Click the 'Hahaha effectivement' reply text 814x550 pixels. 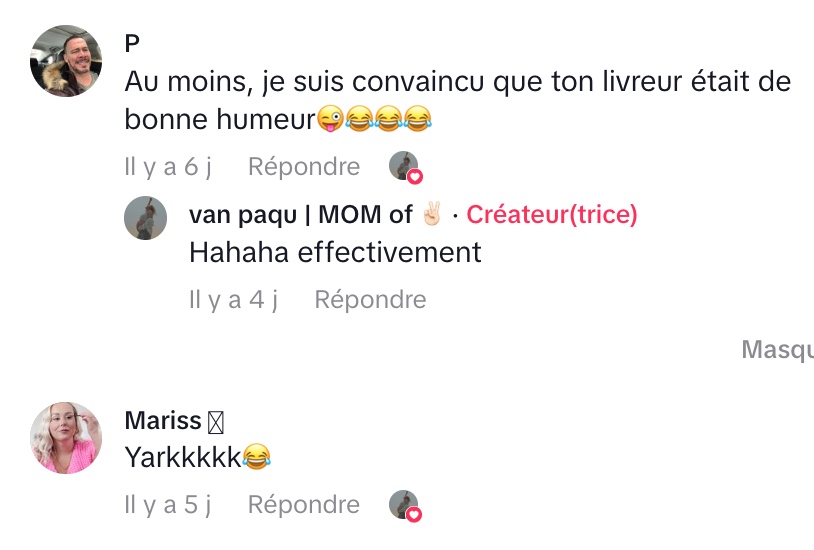[335, 252]
